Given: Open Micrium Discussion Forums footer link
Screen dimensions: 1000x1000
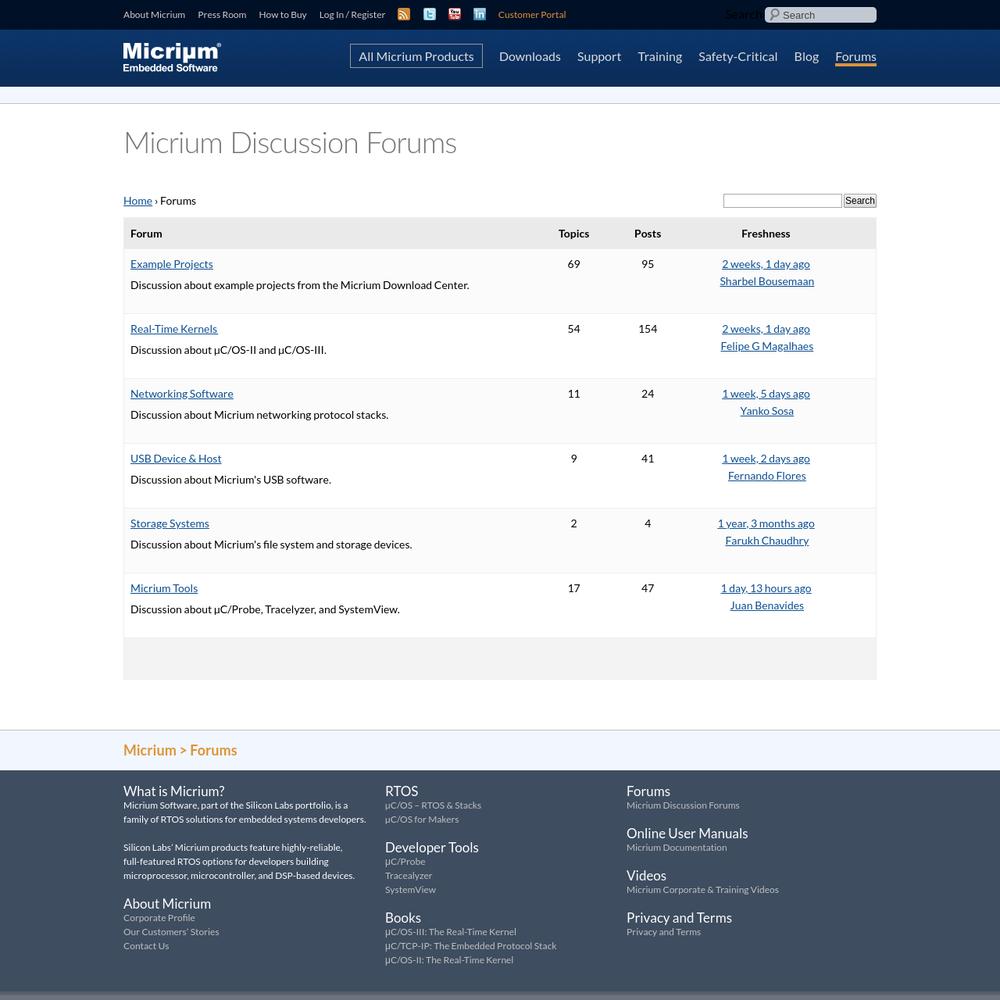Looking at the screenshot, I should (x=682, y=805).
